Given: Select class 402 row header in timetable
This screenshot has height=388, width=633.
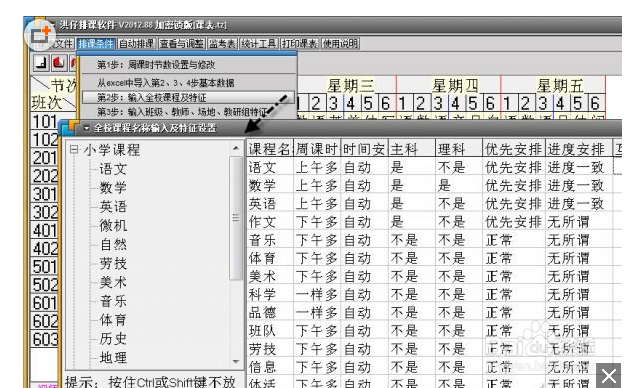Looking at the screenshot, I should 45,249.
